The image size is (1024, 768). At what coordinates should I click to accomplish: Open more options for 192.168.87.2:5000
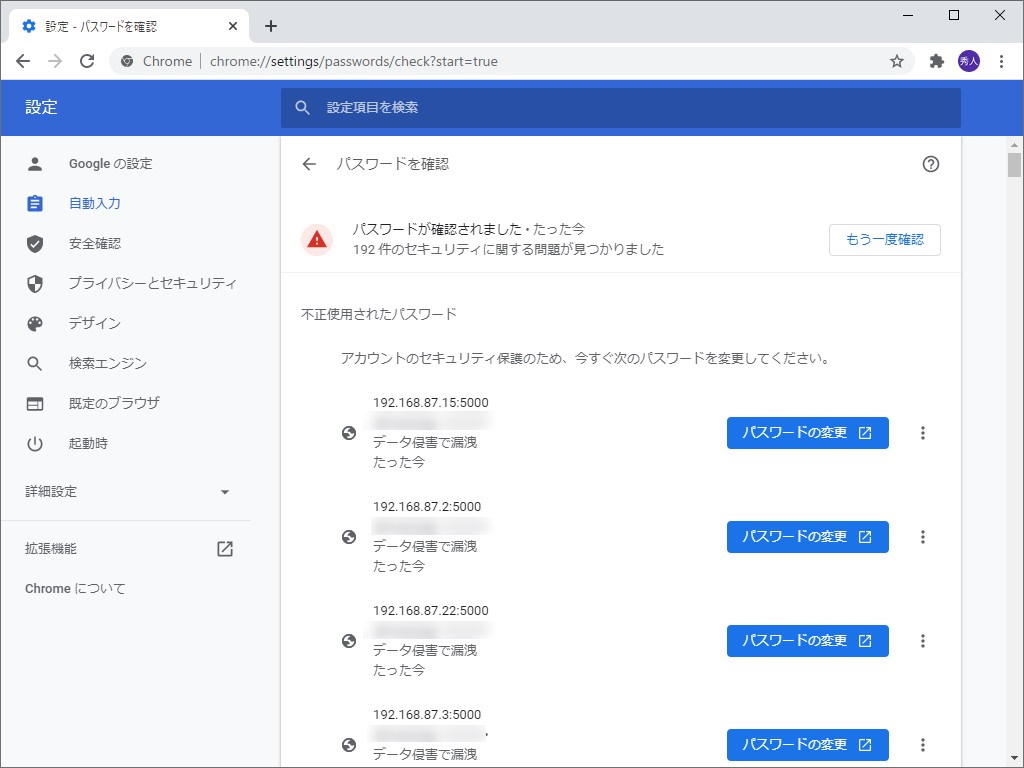(x=922, y=537)
